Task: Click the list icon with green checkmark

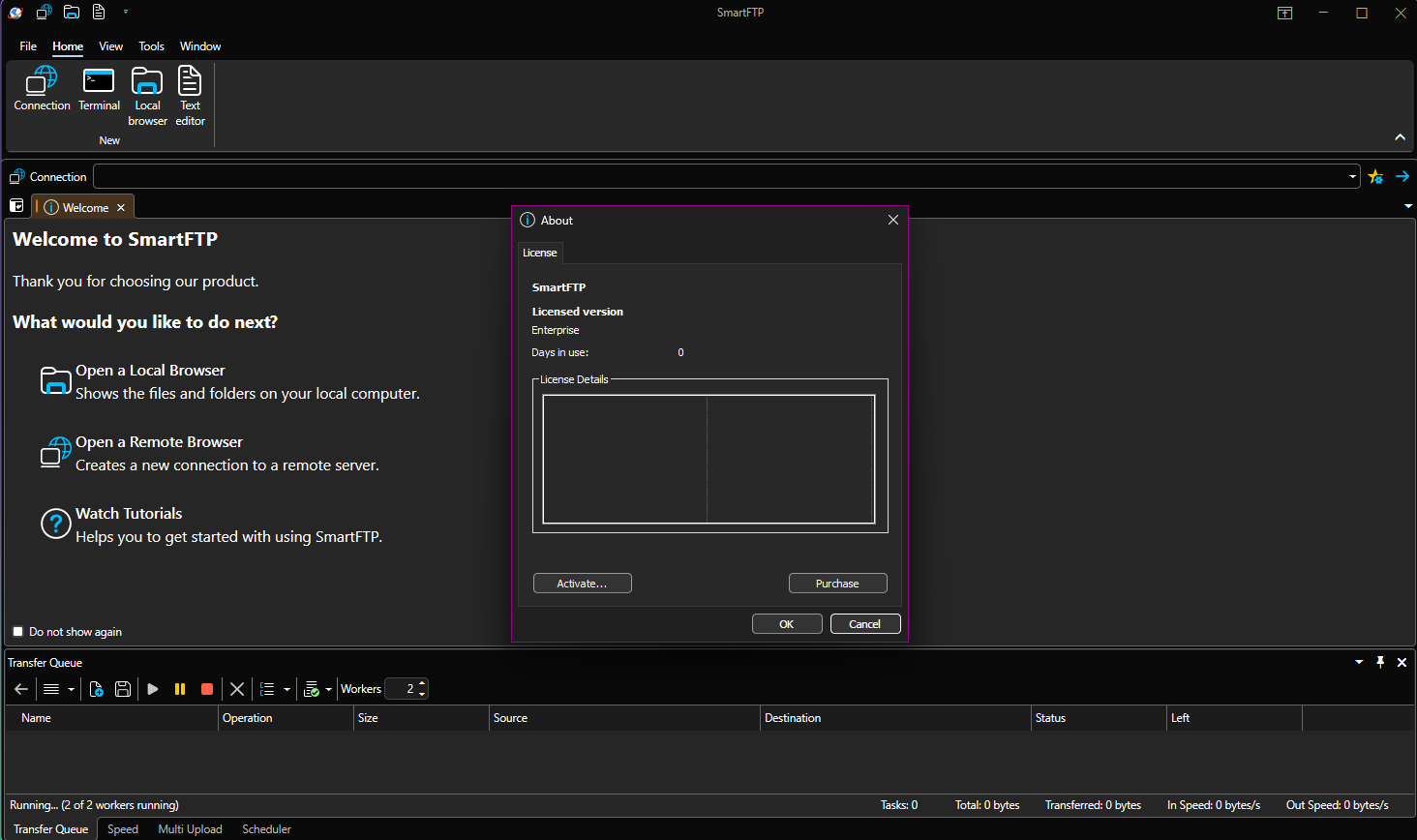Action: [312, 689]
